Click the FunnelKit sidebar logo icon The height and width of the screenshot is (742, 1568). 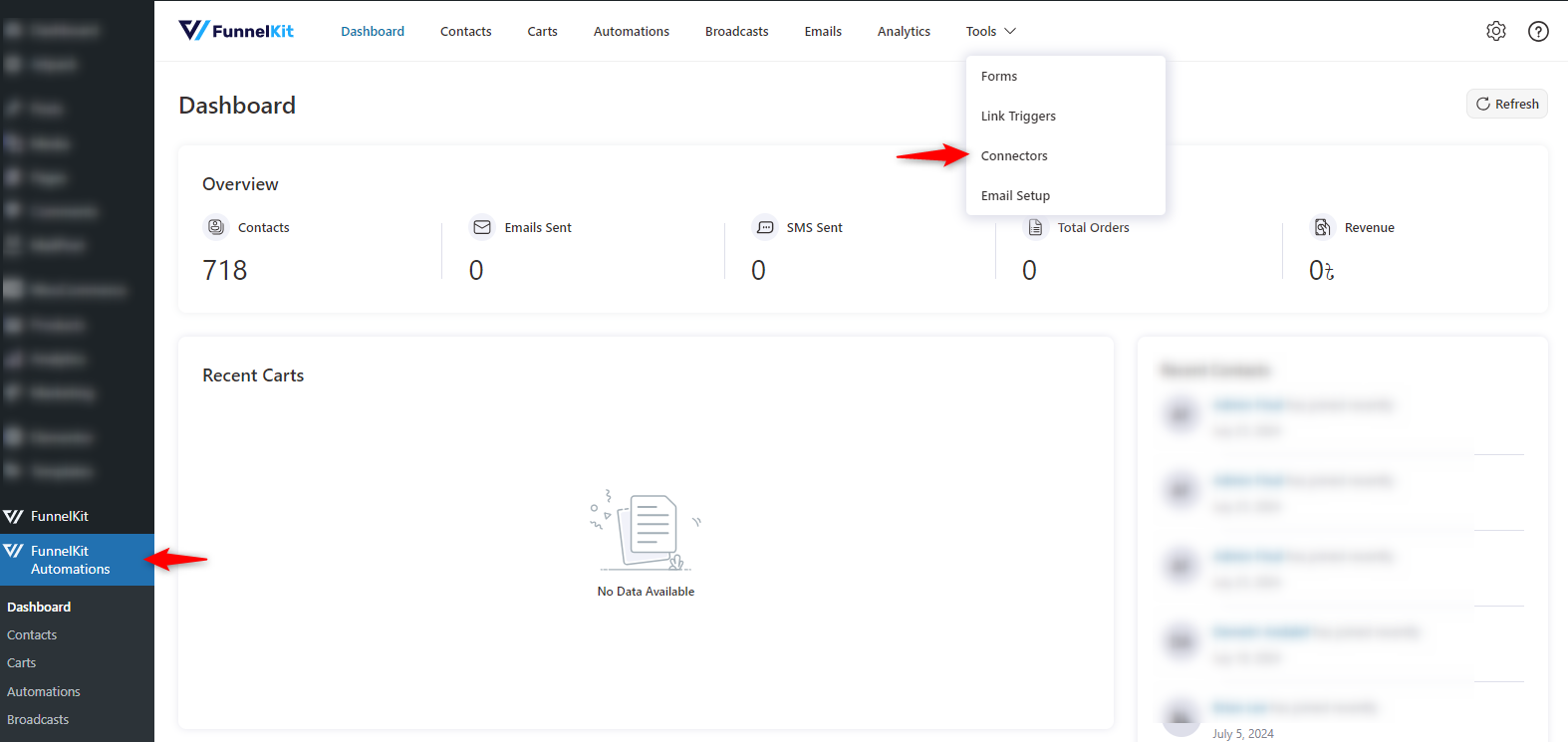tap(13, 516)
